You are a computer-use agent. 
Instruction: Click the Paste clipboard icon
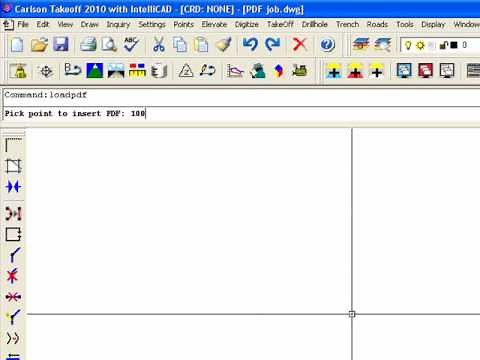tap(201, 45)
